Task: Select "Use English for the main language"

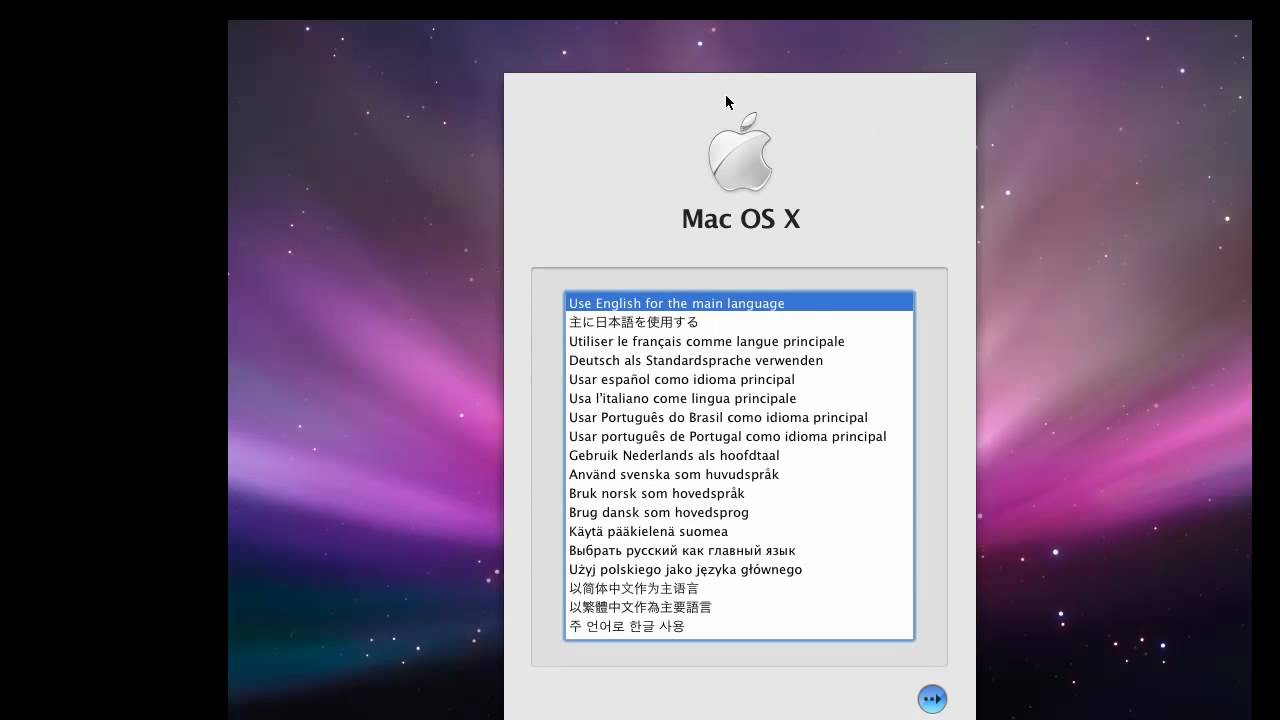Action: click(739, 303)
